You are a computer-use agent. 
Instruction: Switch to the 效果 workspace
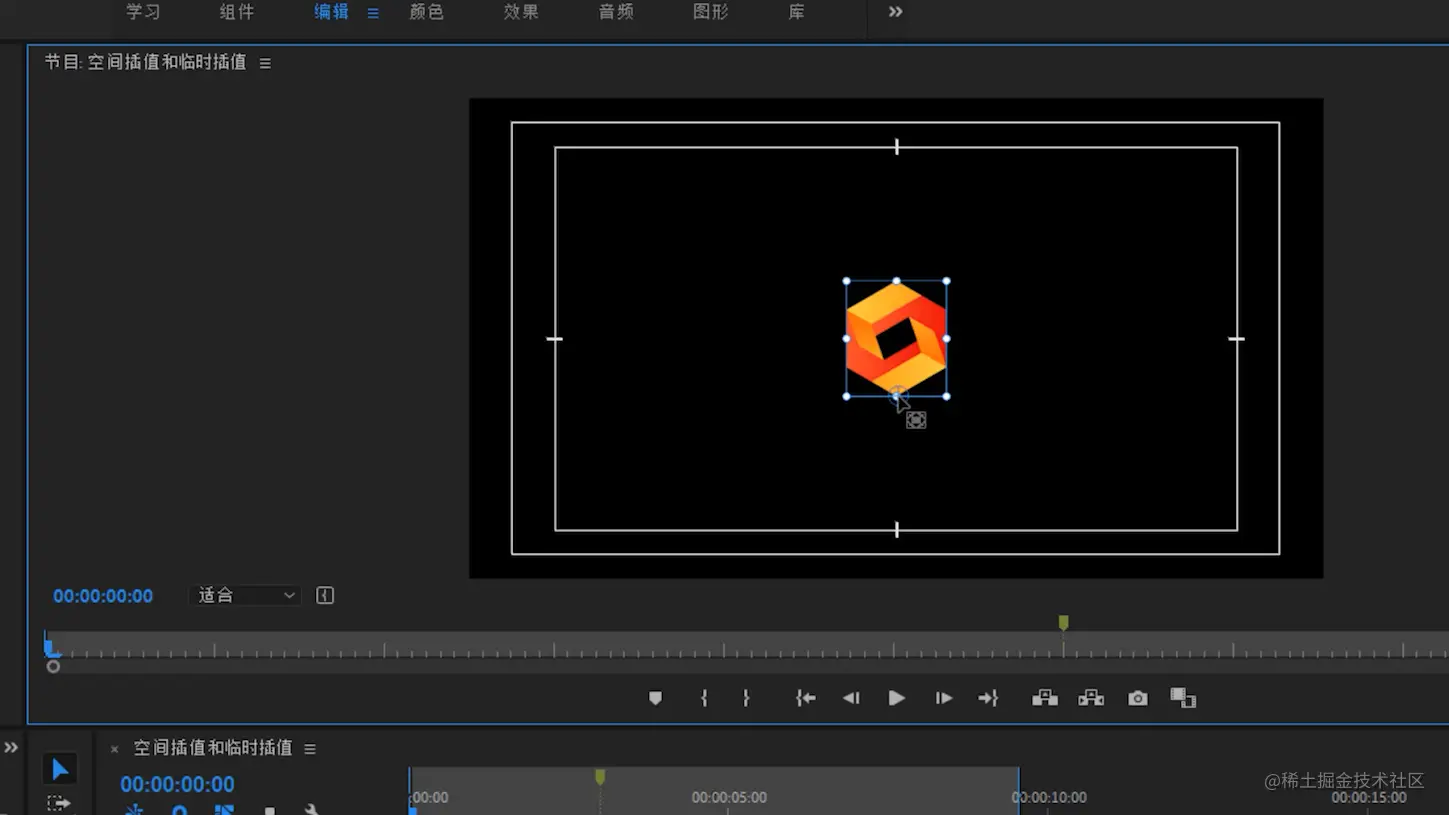tap(521, 12)
